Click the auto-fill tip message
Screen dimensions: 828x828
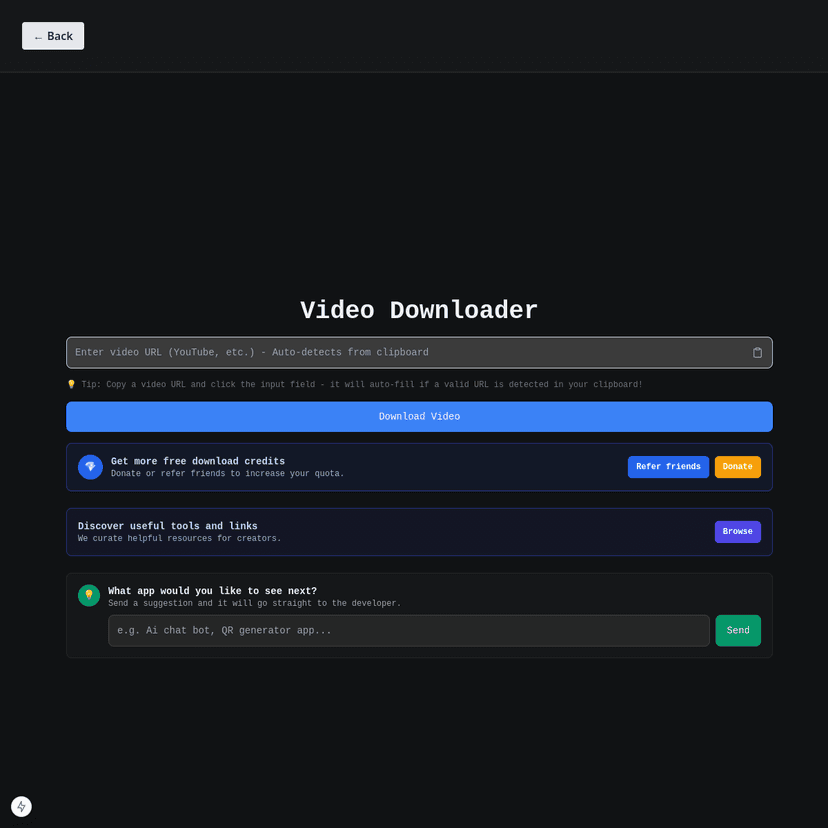(355, 384)
